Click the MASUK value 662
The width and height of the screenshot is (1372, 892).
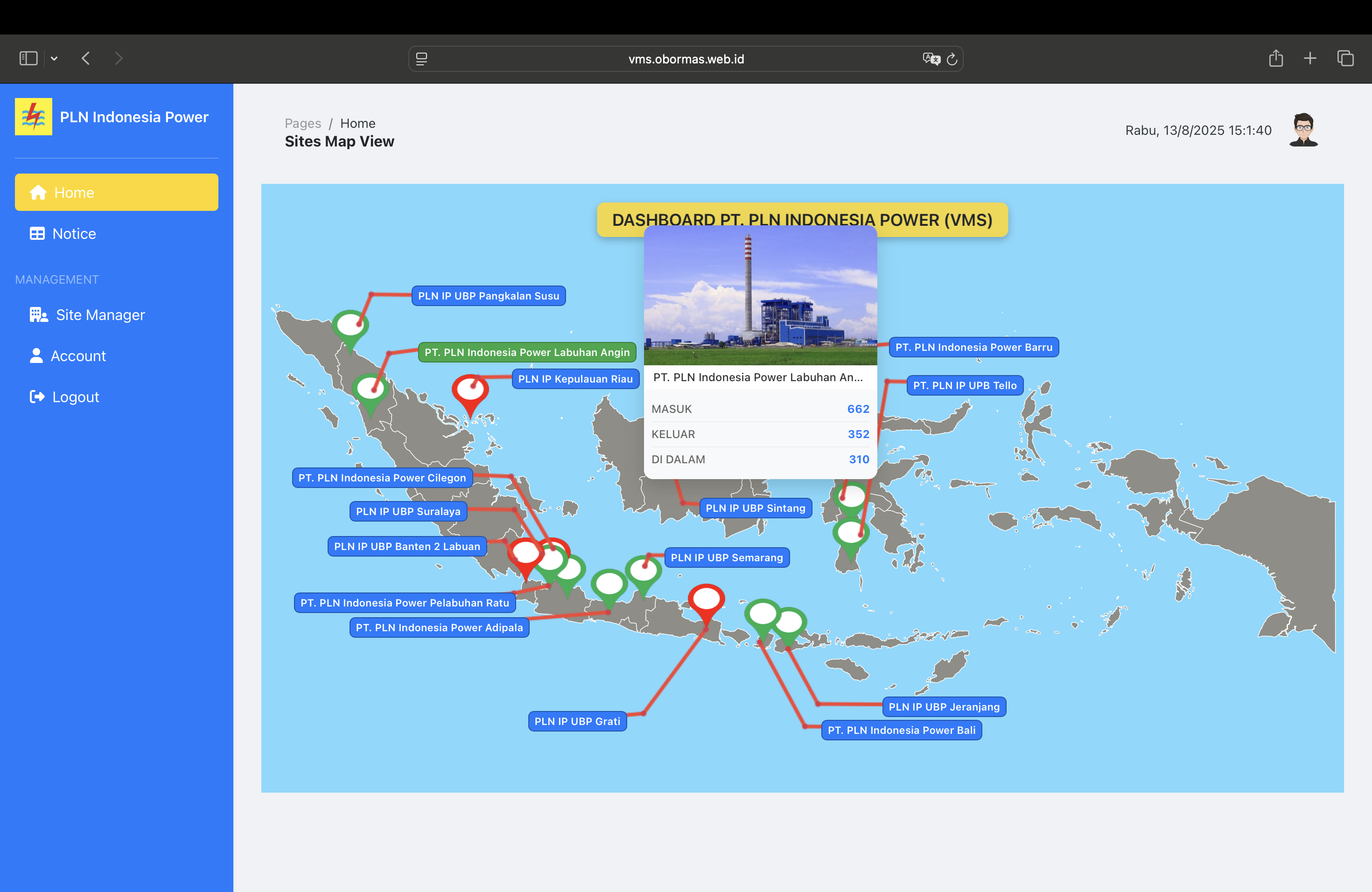[858, 409]
